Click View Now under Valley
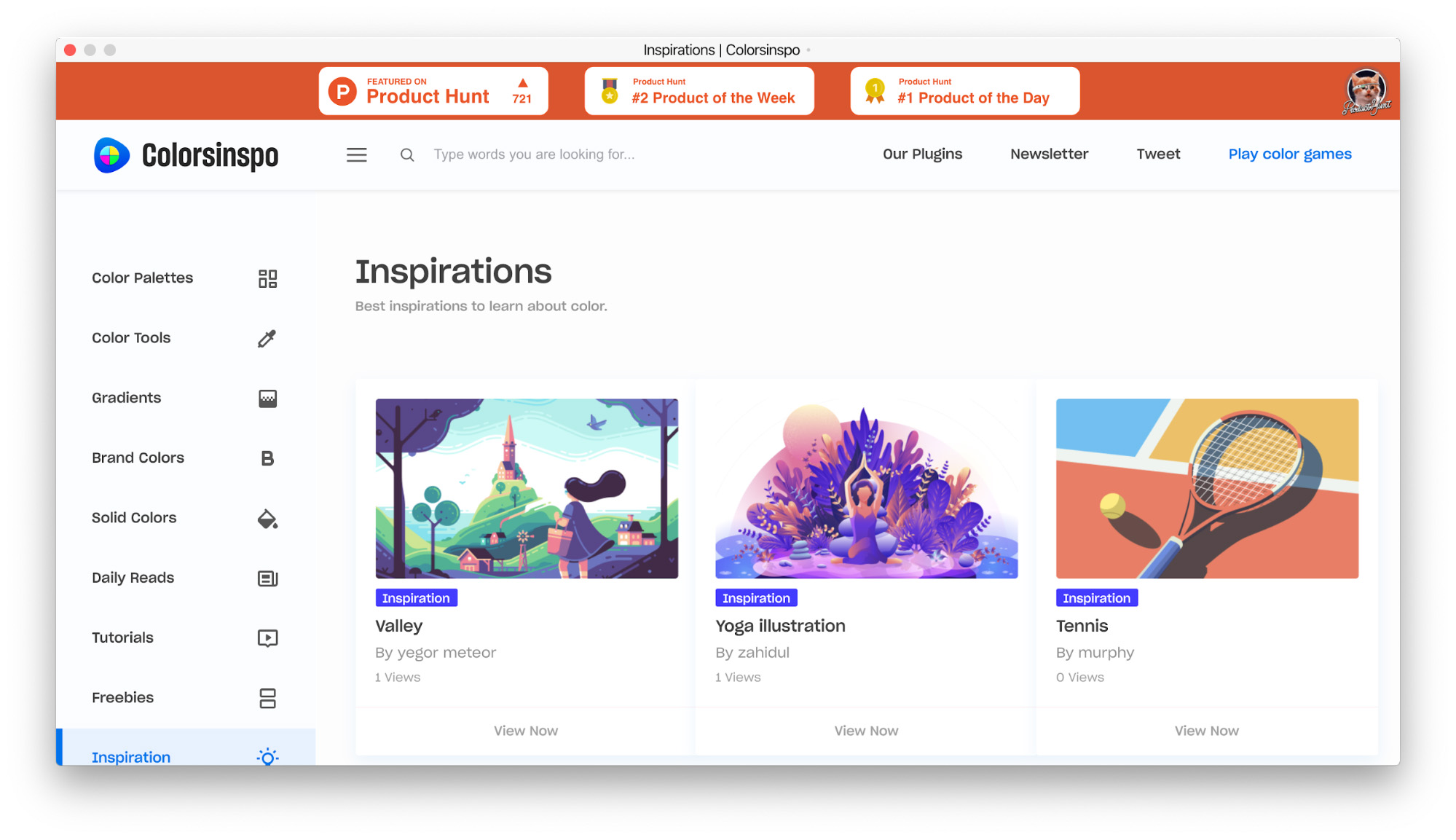The width and height of the screenshot is (1456, 840). pyautogui.click(x=525, y=731)
